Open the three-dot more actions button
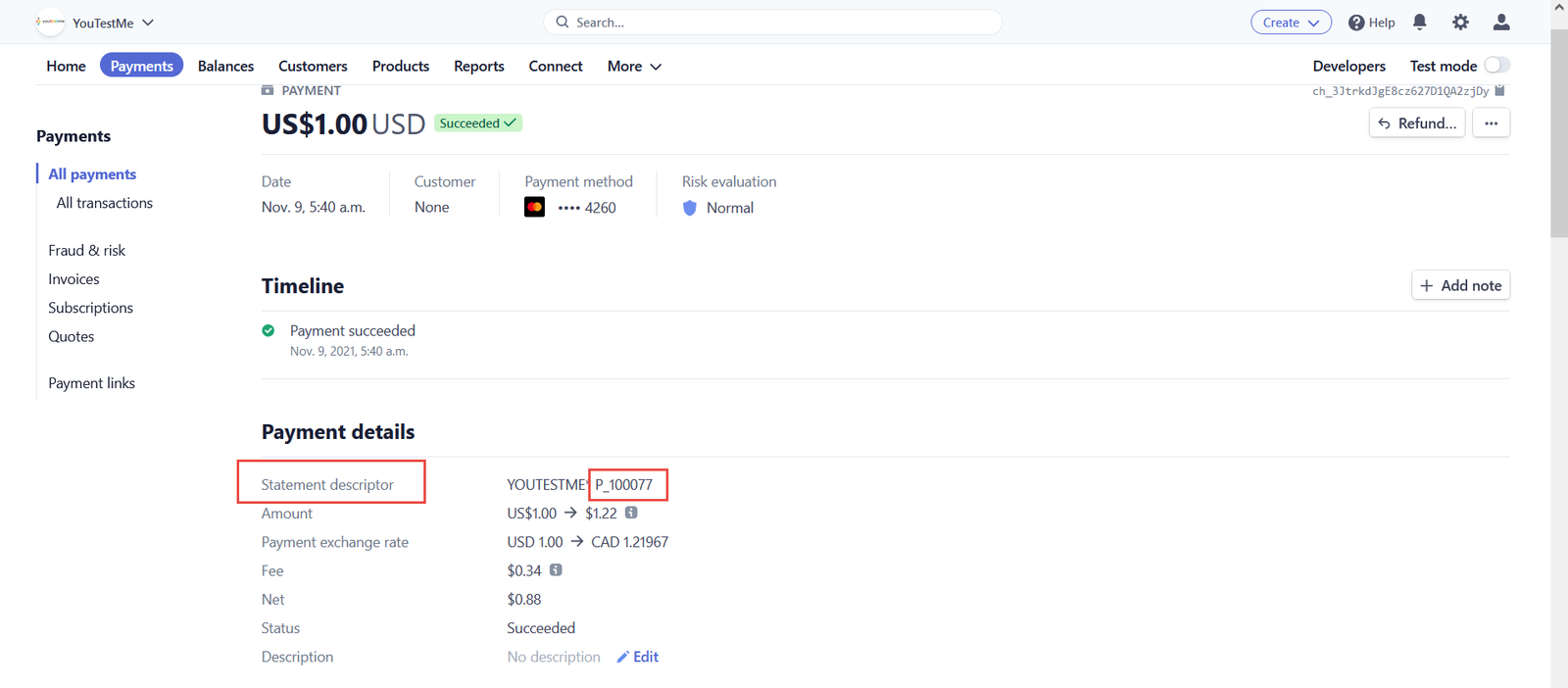 coord(1491,123)
